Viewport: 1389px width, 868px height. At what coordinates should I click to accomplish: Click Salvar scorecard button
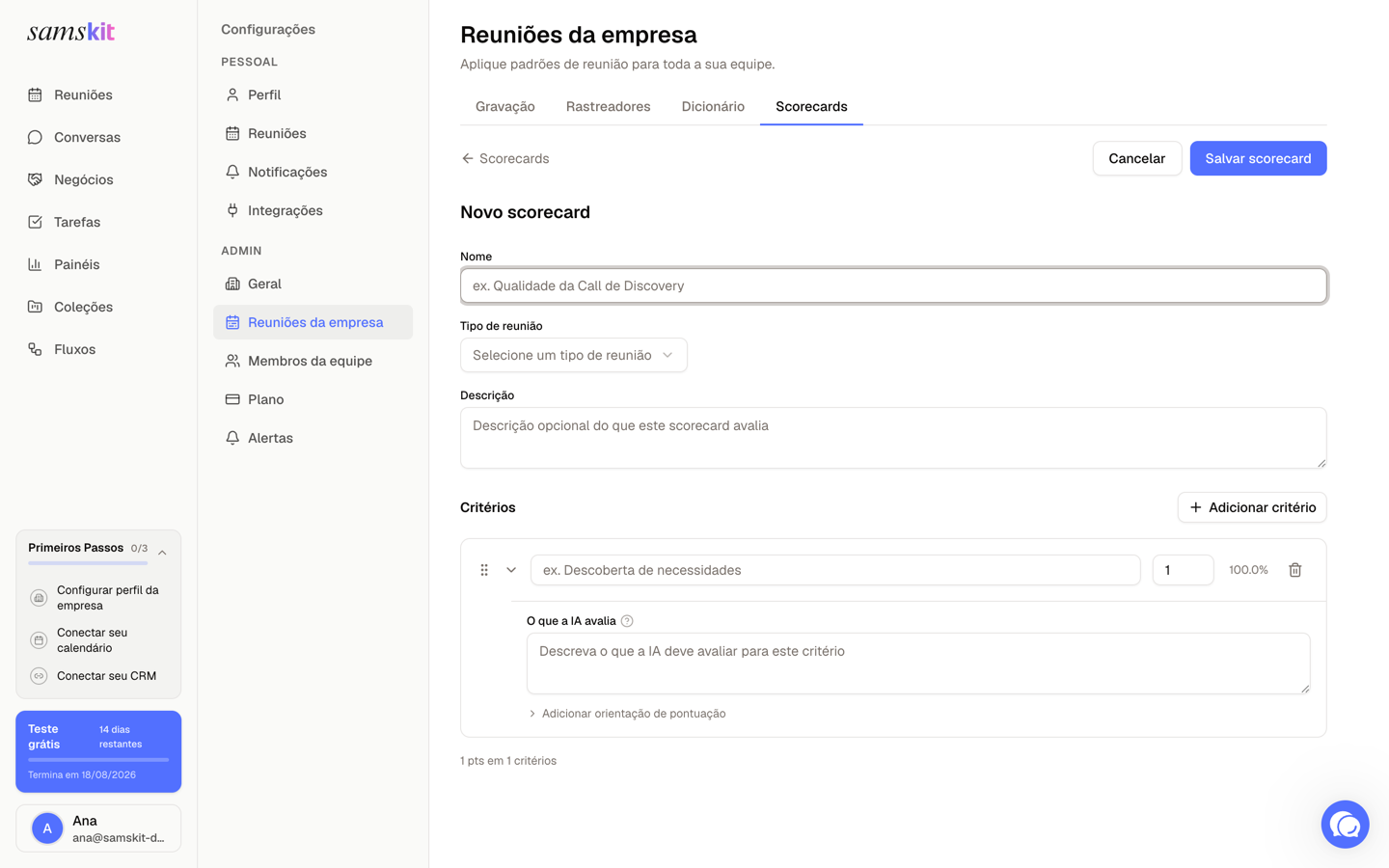[x=1258, y=158]
